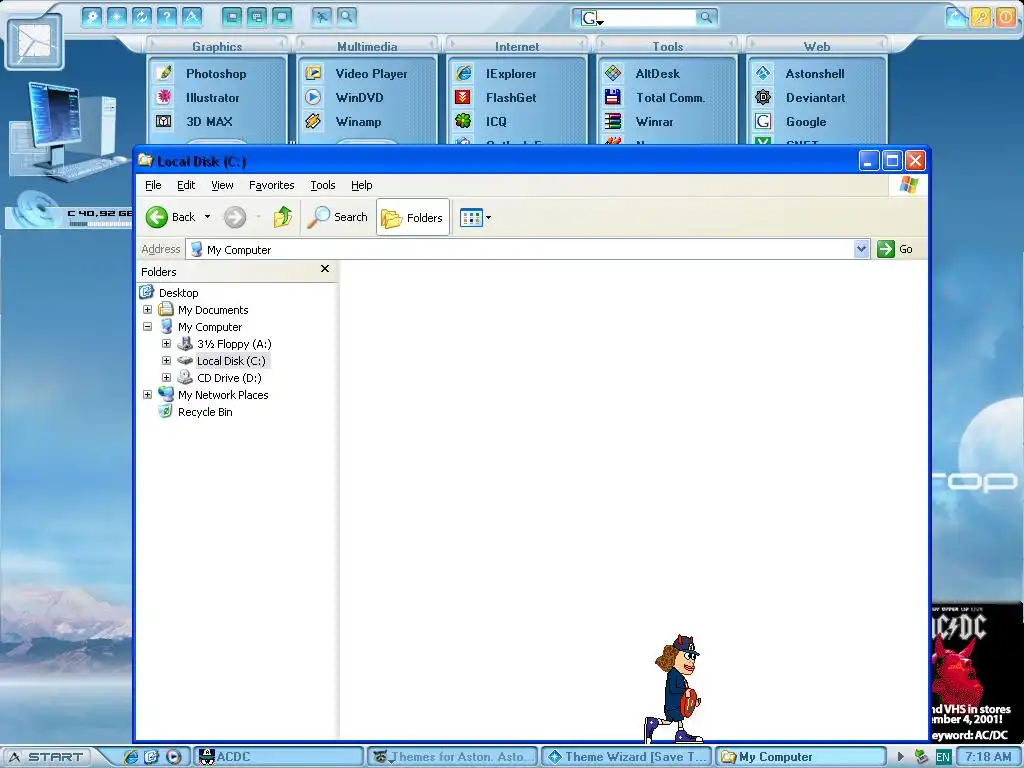Image resolution: width=1024 pixels, height=768 pixels.
Task: Click Internet Explorer quick launch icon on taskbar
Action: (x=131, y=757)
